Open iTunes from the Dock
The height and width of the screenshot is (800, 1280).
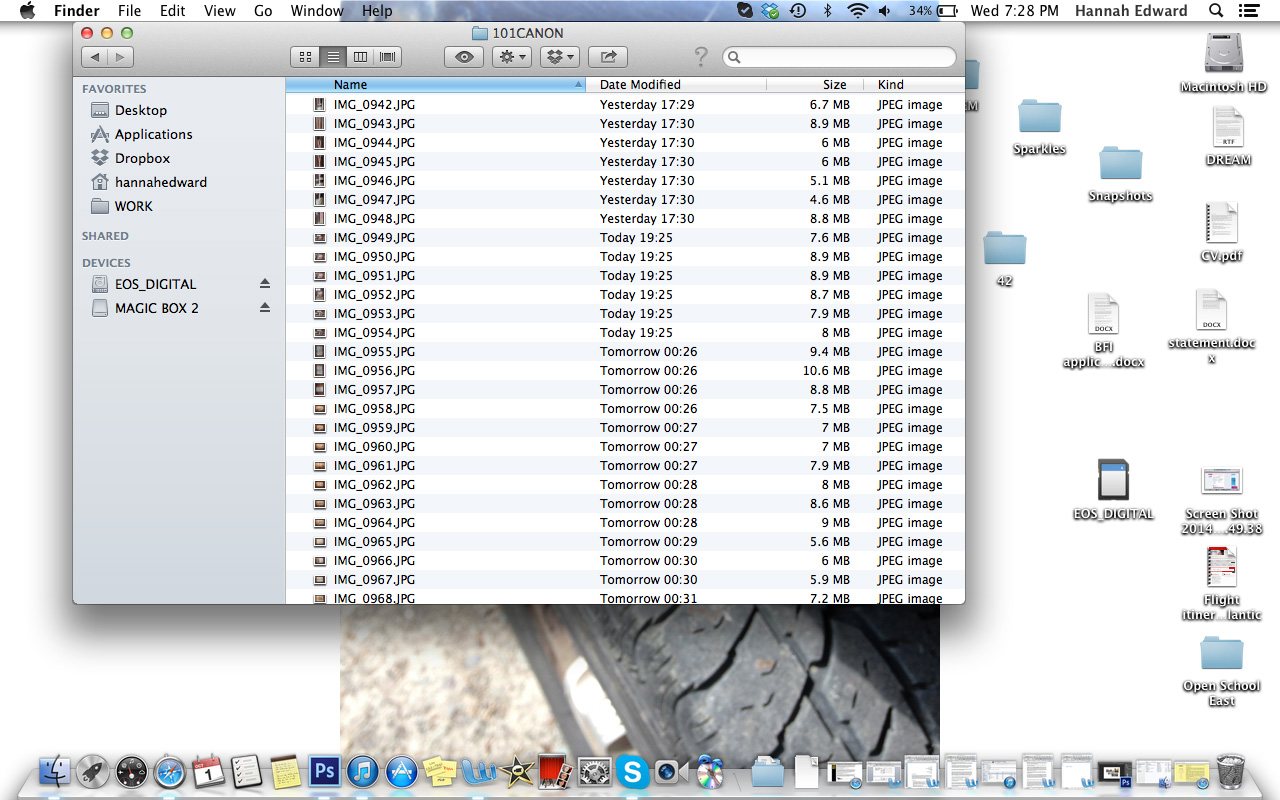pyautogui.click(x=363, y=771)
